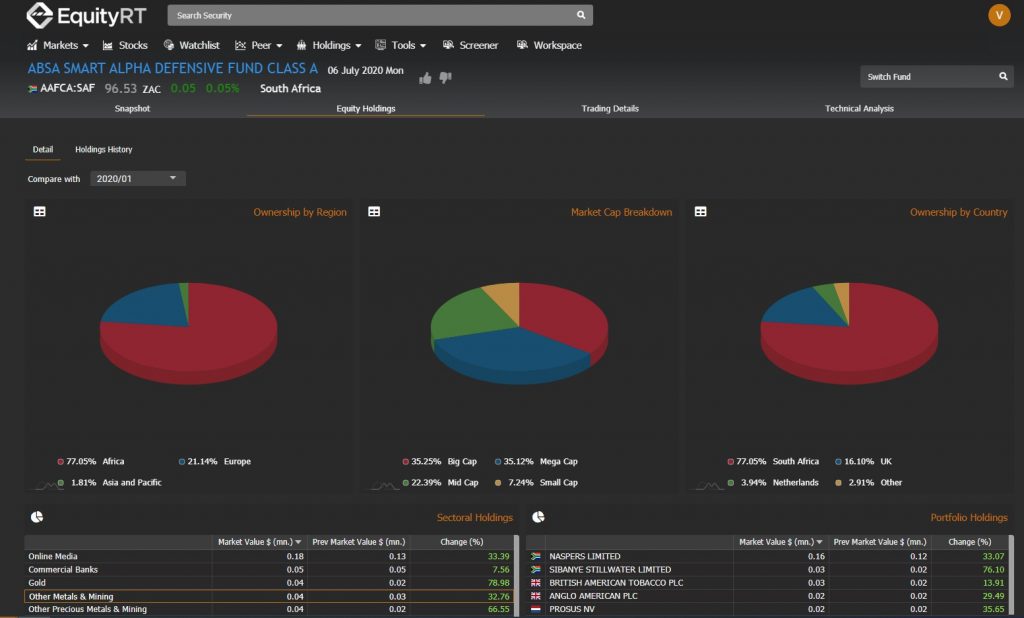Click the thumbs down icon
This screenshot has height=618, width=1024.
point(445,78)
